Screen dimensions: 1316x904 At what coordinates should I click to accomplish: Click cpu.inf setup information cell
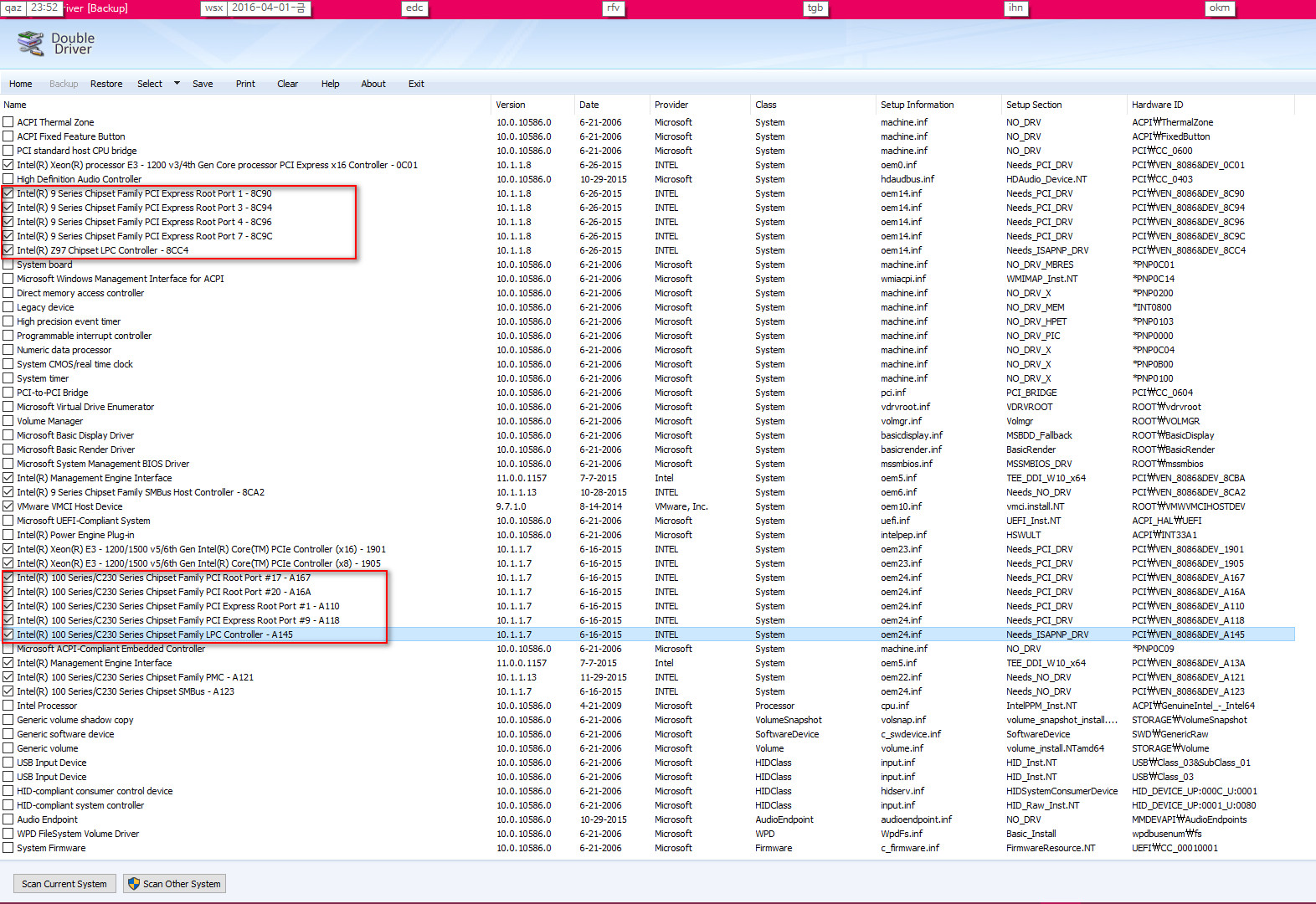895,706
